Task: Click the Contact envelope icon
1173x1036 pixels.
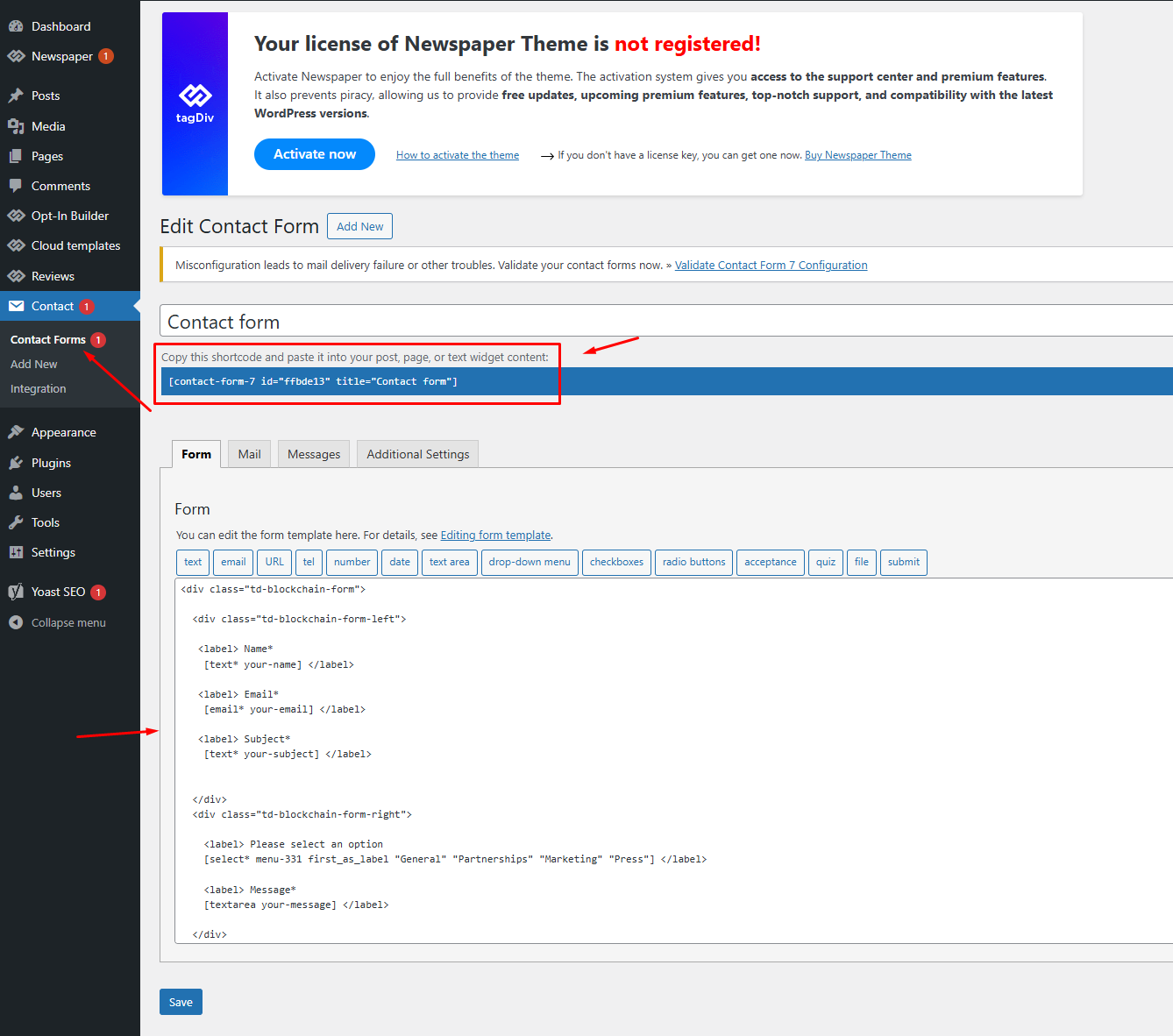Action: coord(16,306)
